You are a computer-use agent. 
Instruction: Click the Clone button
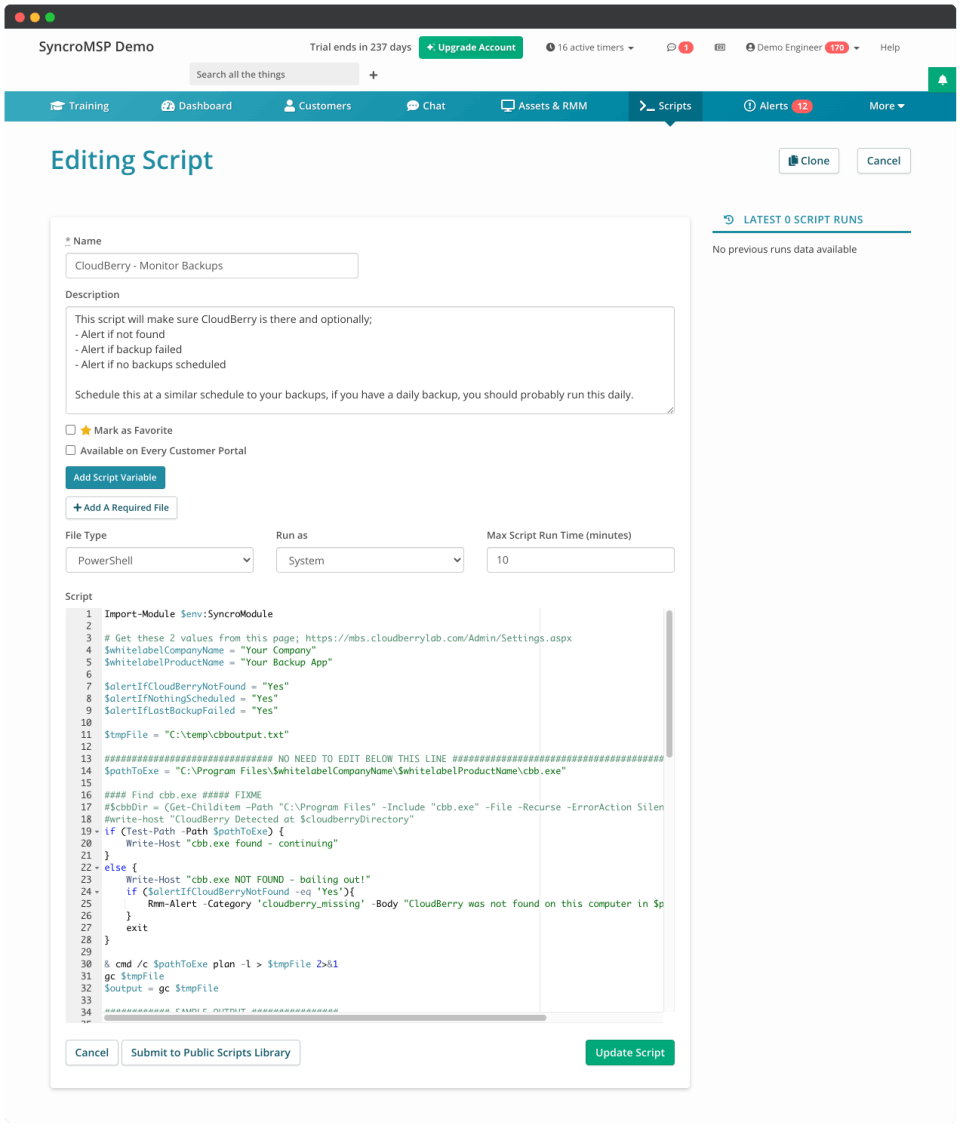click(x=809, y=161)
